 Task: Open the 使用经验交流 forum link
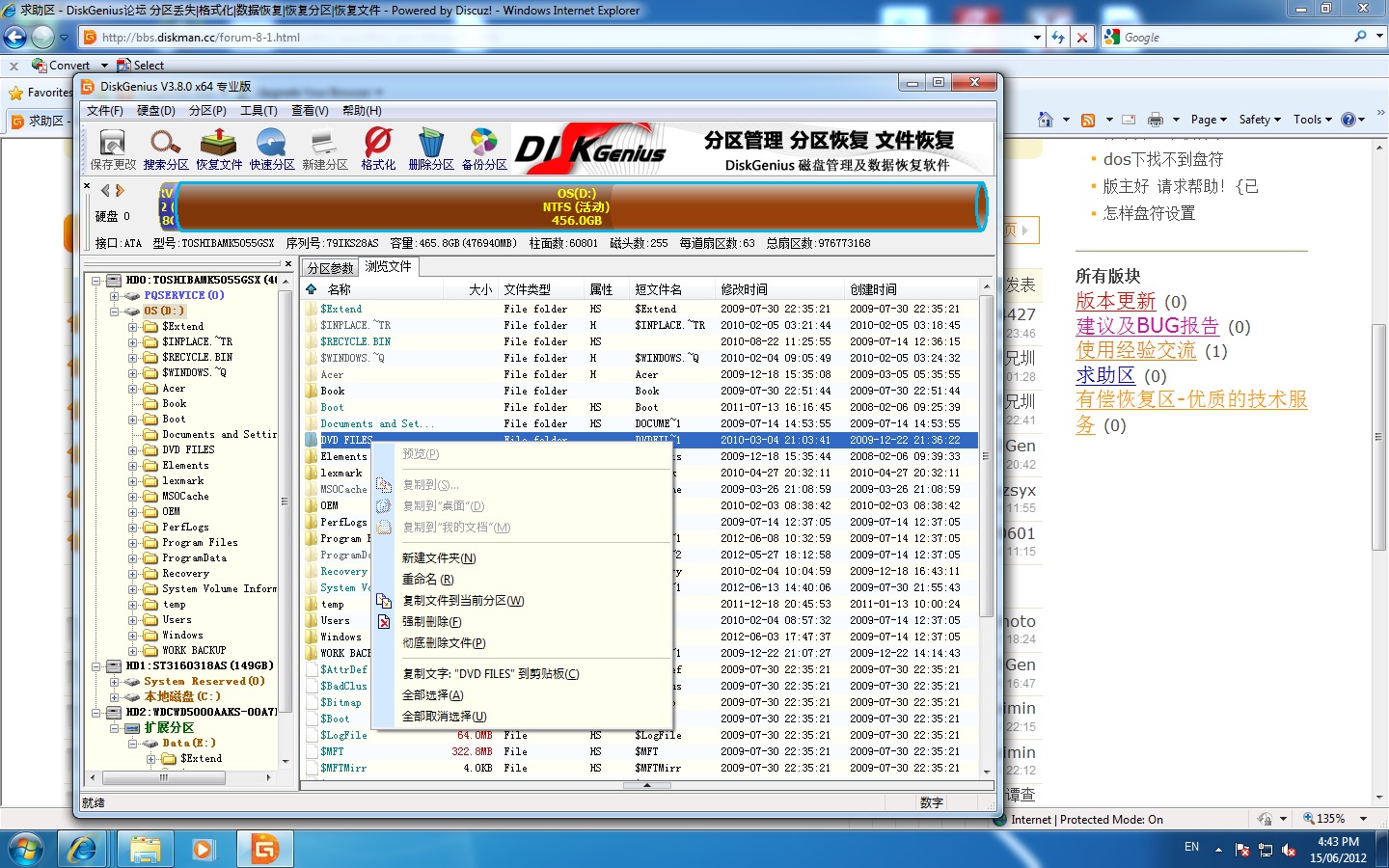coord(1136,350)
